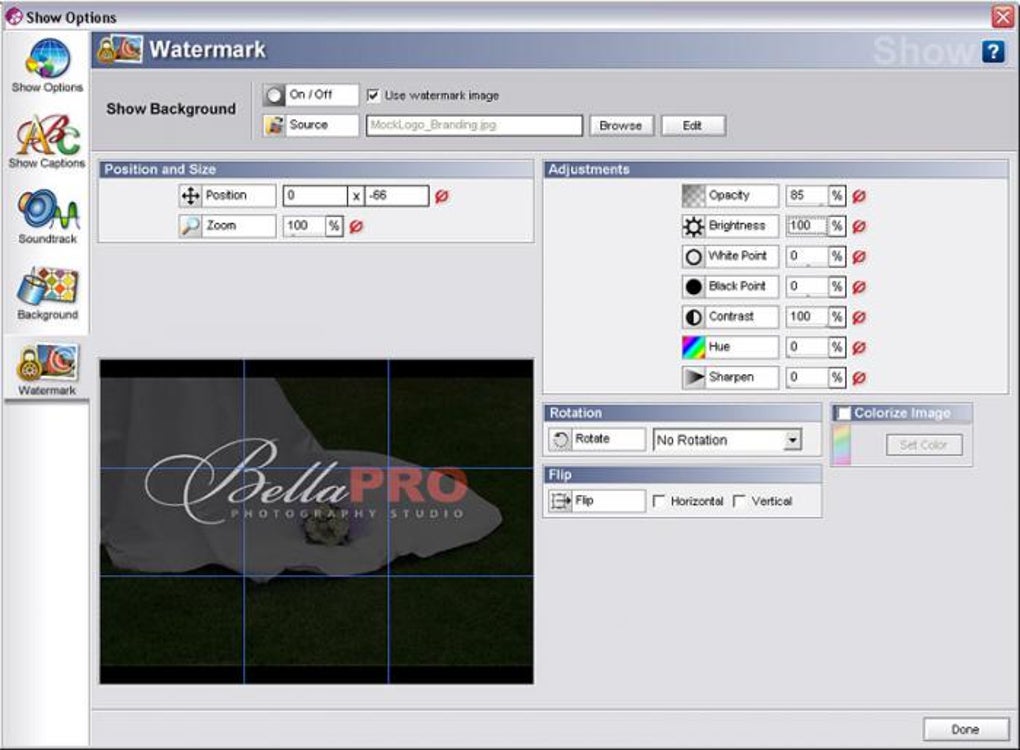Select the Watermark sidebar section
Viewport: 1020px width, 750px height.
(x=47, y=369)
